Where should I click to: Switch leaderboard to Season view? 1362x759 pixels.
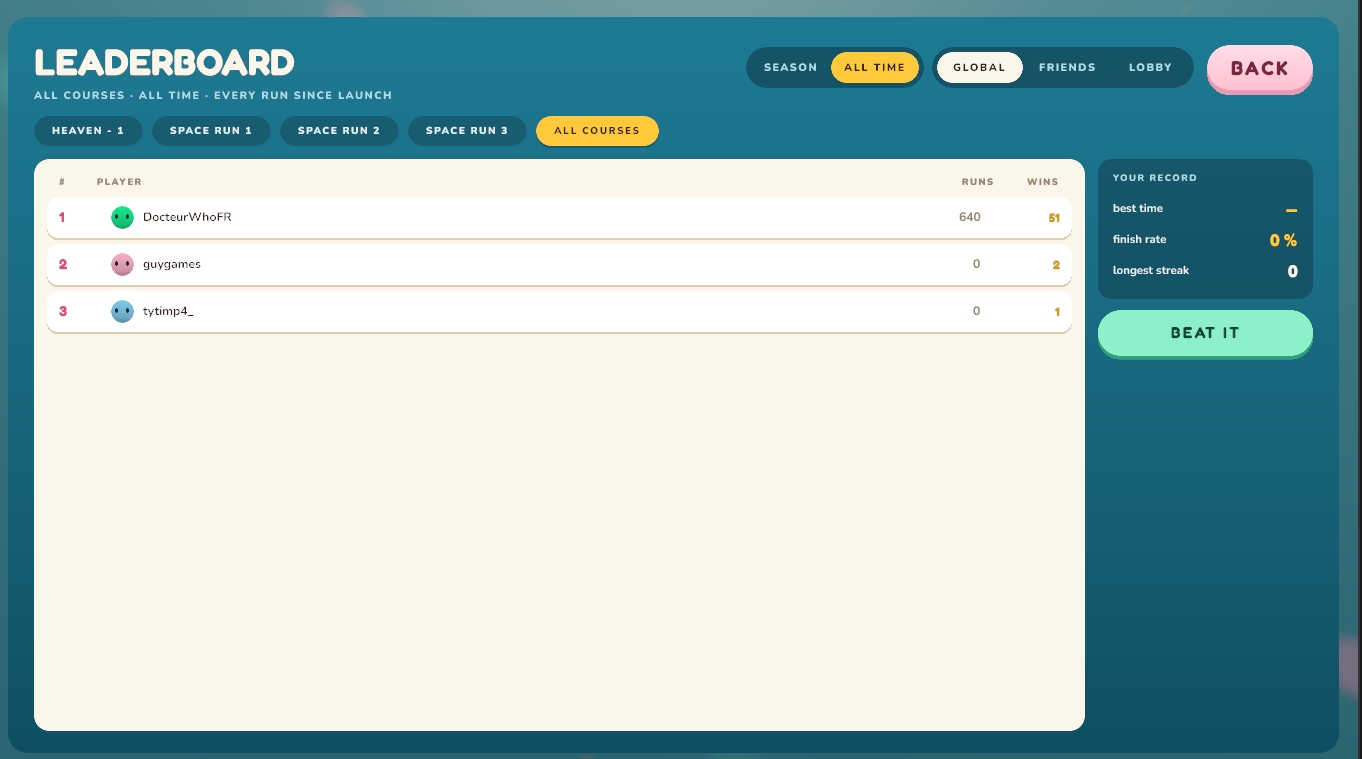[790, 67]
